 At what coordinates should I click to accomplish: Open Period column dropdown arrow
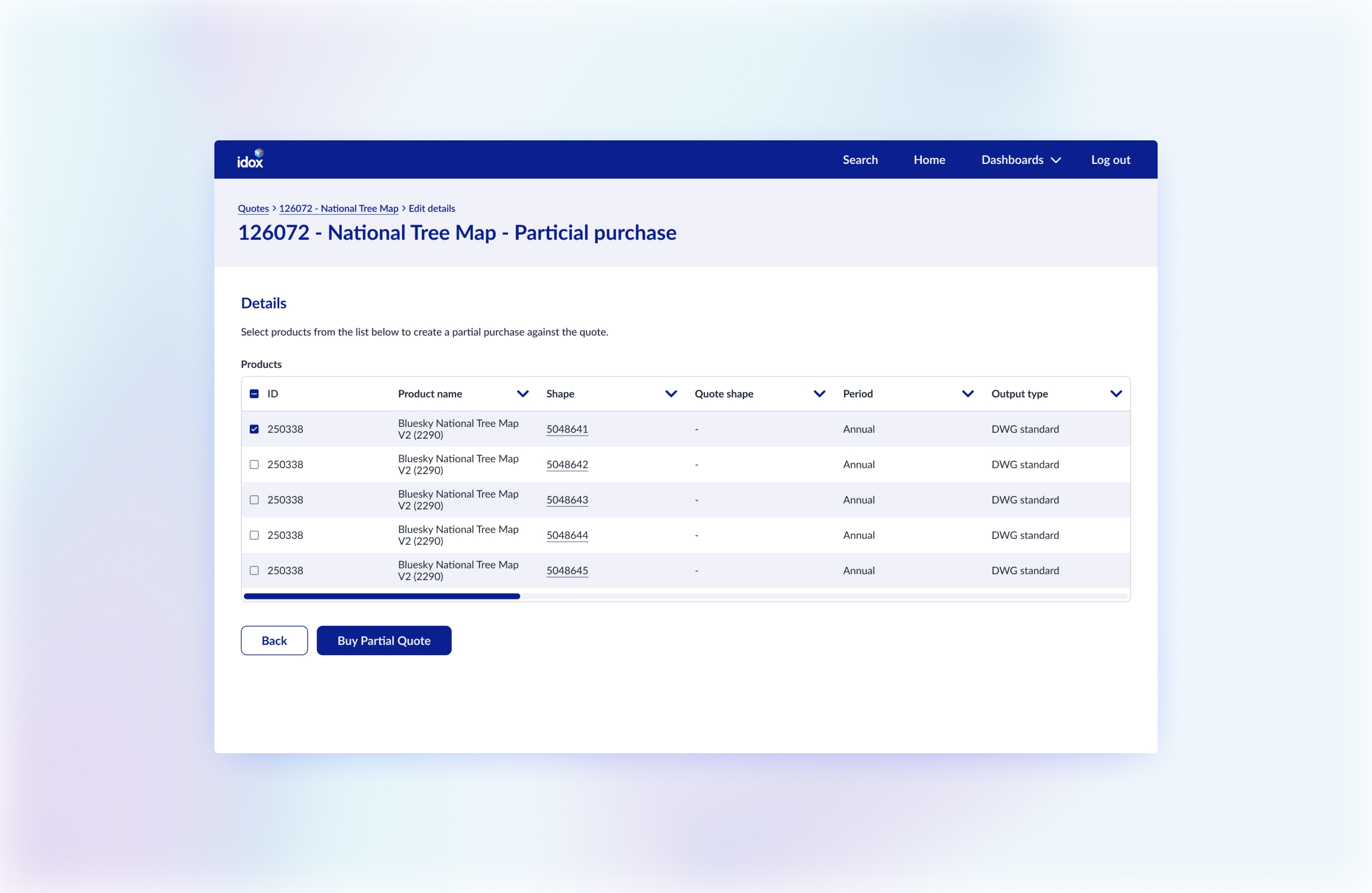[x=967, y=394]
